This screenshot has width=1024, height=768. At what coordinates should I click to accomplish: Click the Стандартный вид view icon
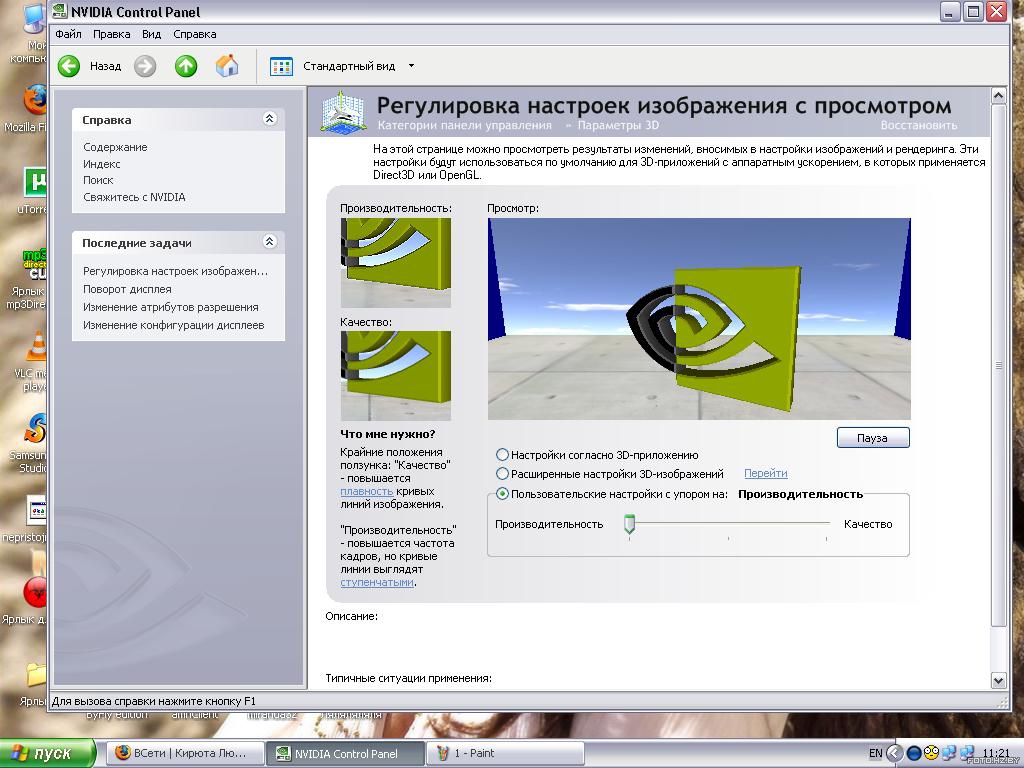click(x=281, y=66)
